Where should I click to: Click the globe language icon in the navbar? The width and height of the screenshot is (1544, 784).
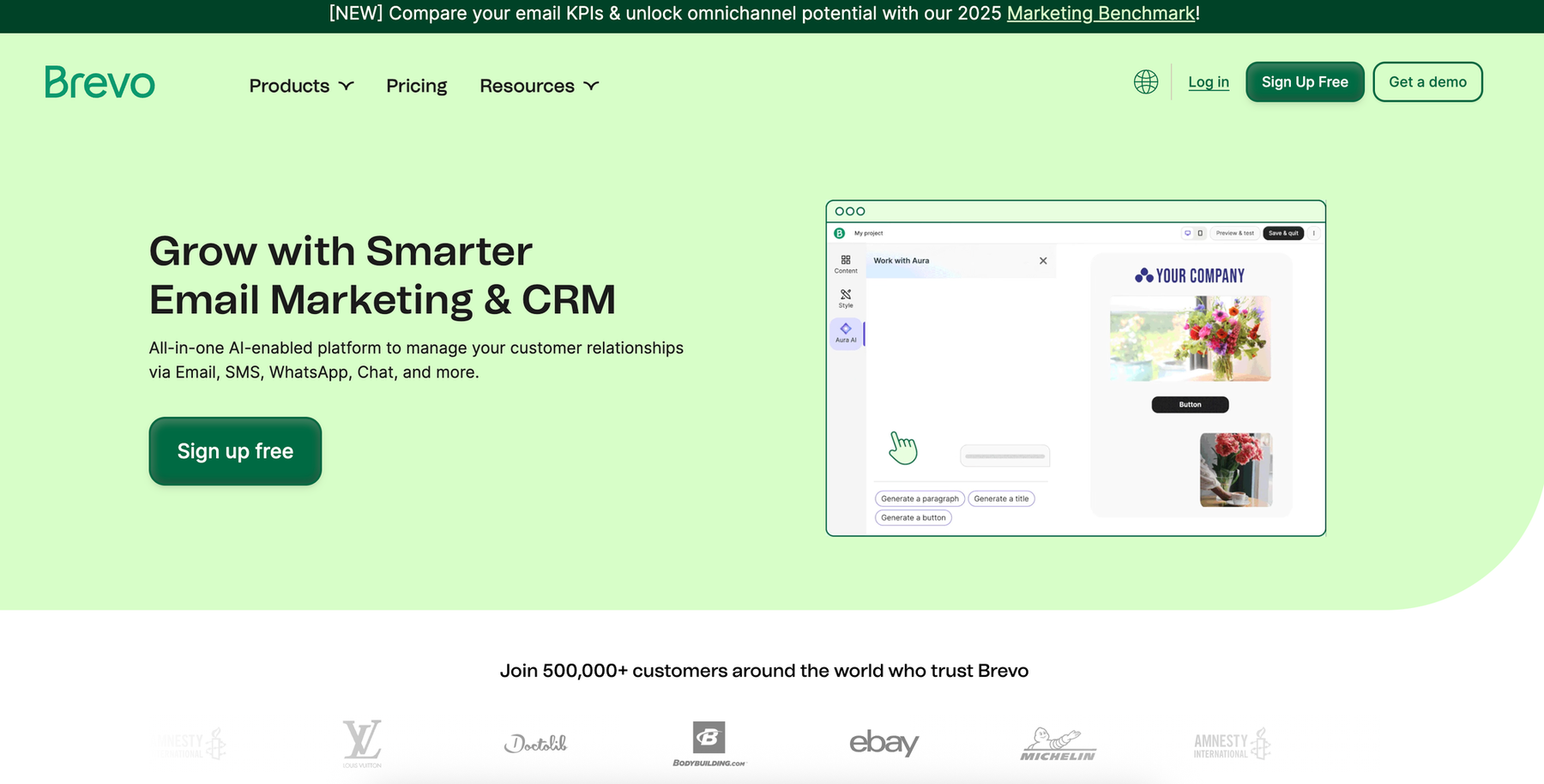(x=1145, y=82)
